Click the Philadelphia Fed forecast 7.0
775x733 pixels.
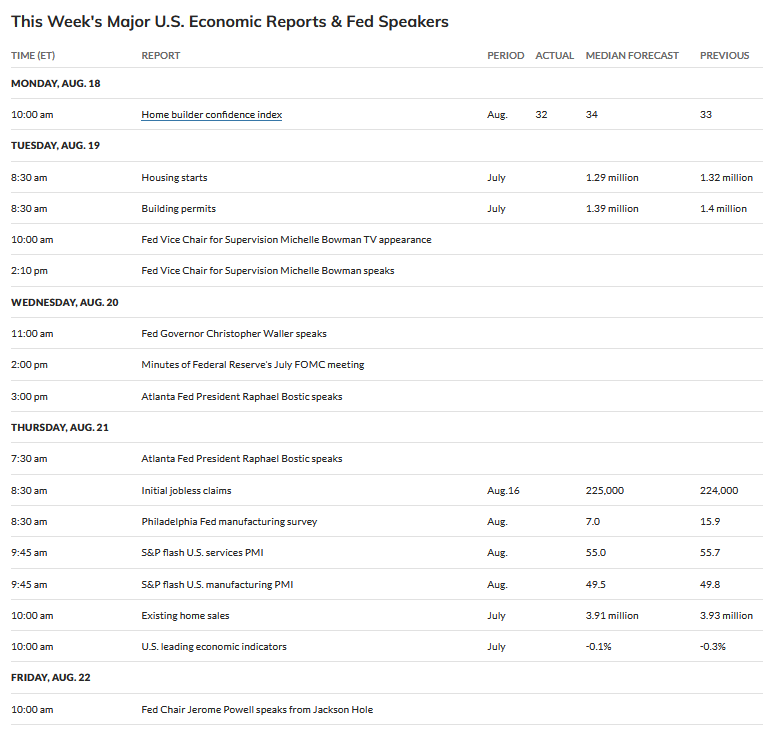click(593, 521)
